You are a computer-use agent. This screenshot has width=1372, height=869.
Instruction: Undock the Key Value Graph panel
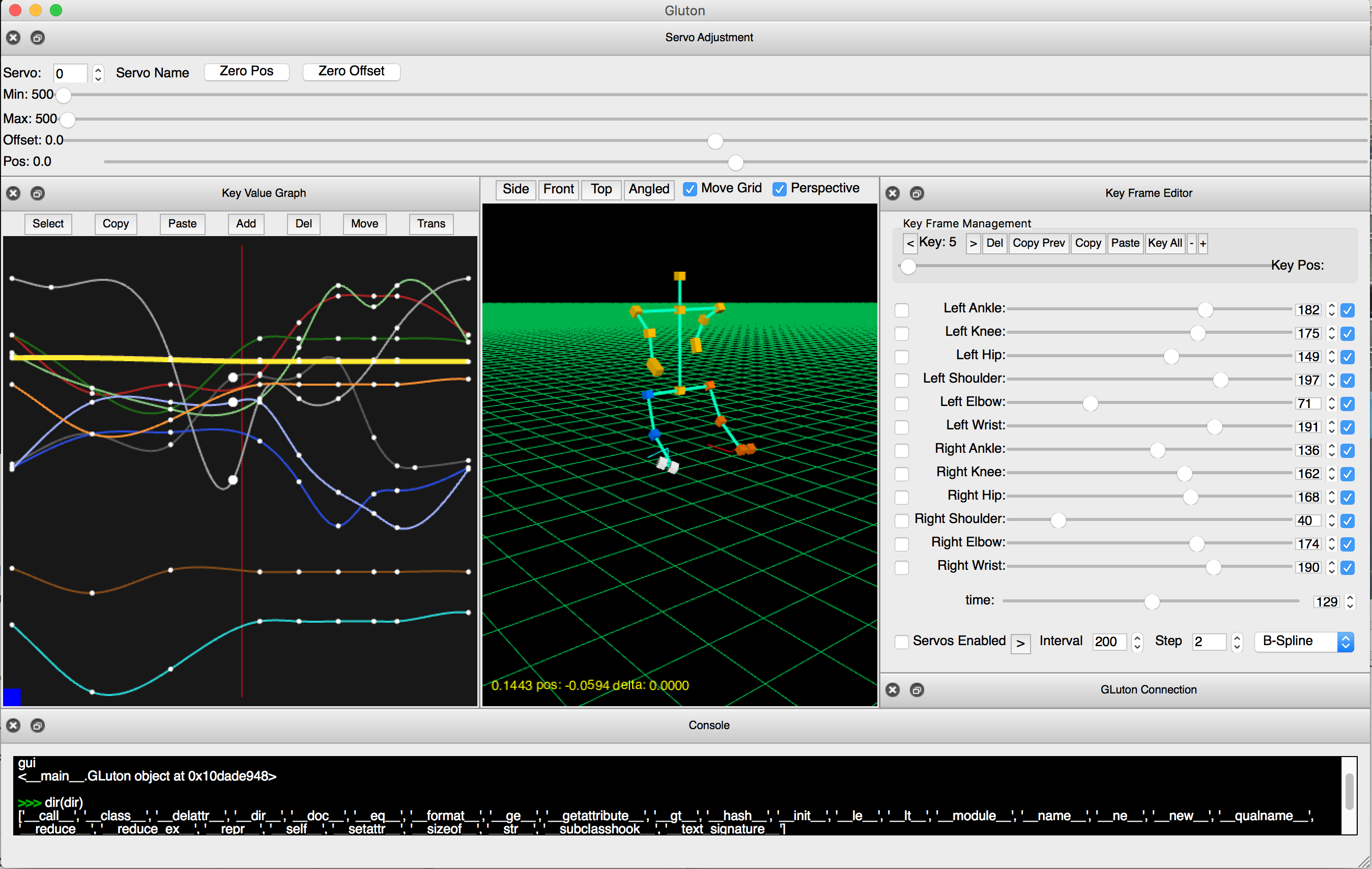(38, 193)
